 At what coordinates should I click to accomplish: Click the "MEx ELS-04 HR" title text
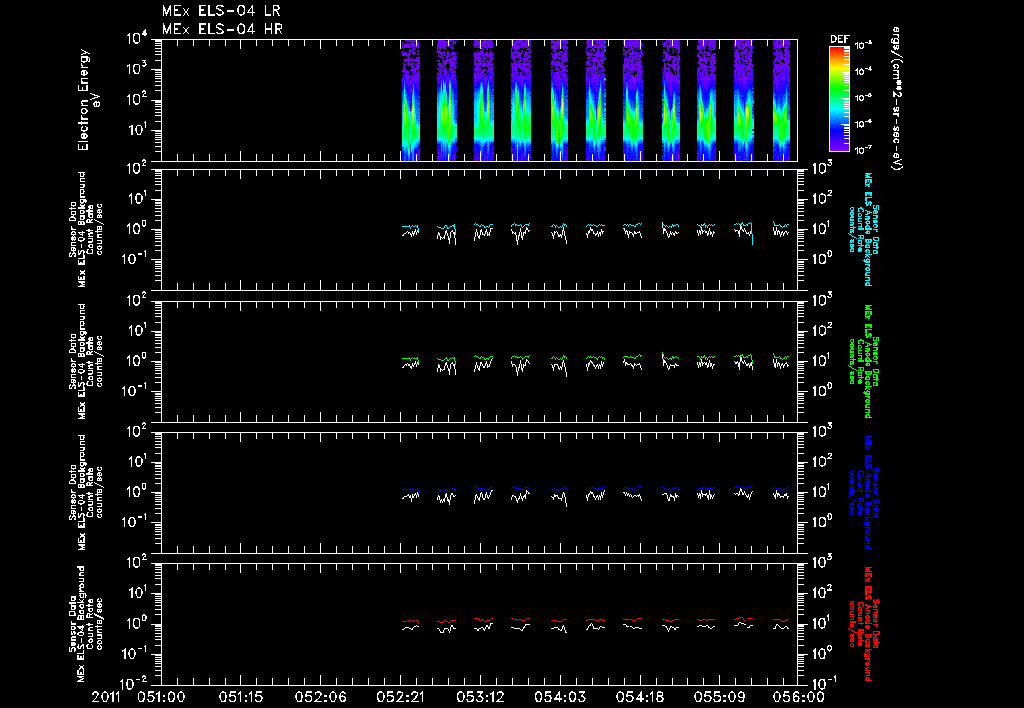[222, 29]
